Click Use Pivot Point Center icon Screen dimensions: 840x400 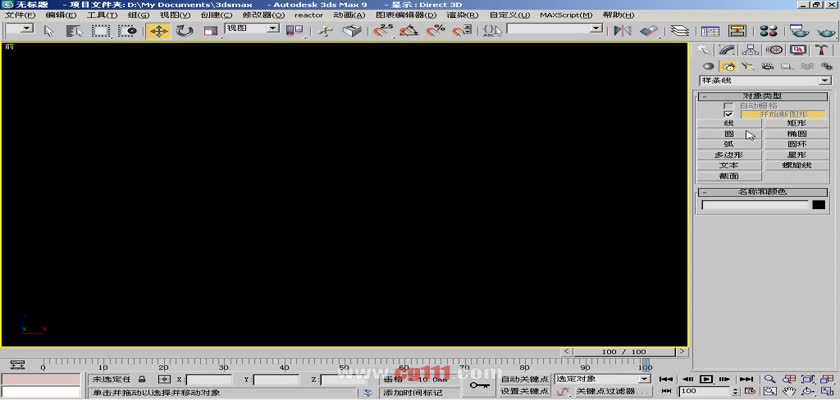click(x=294, y=31)
